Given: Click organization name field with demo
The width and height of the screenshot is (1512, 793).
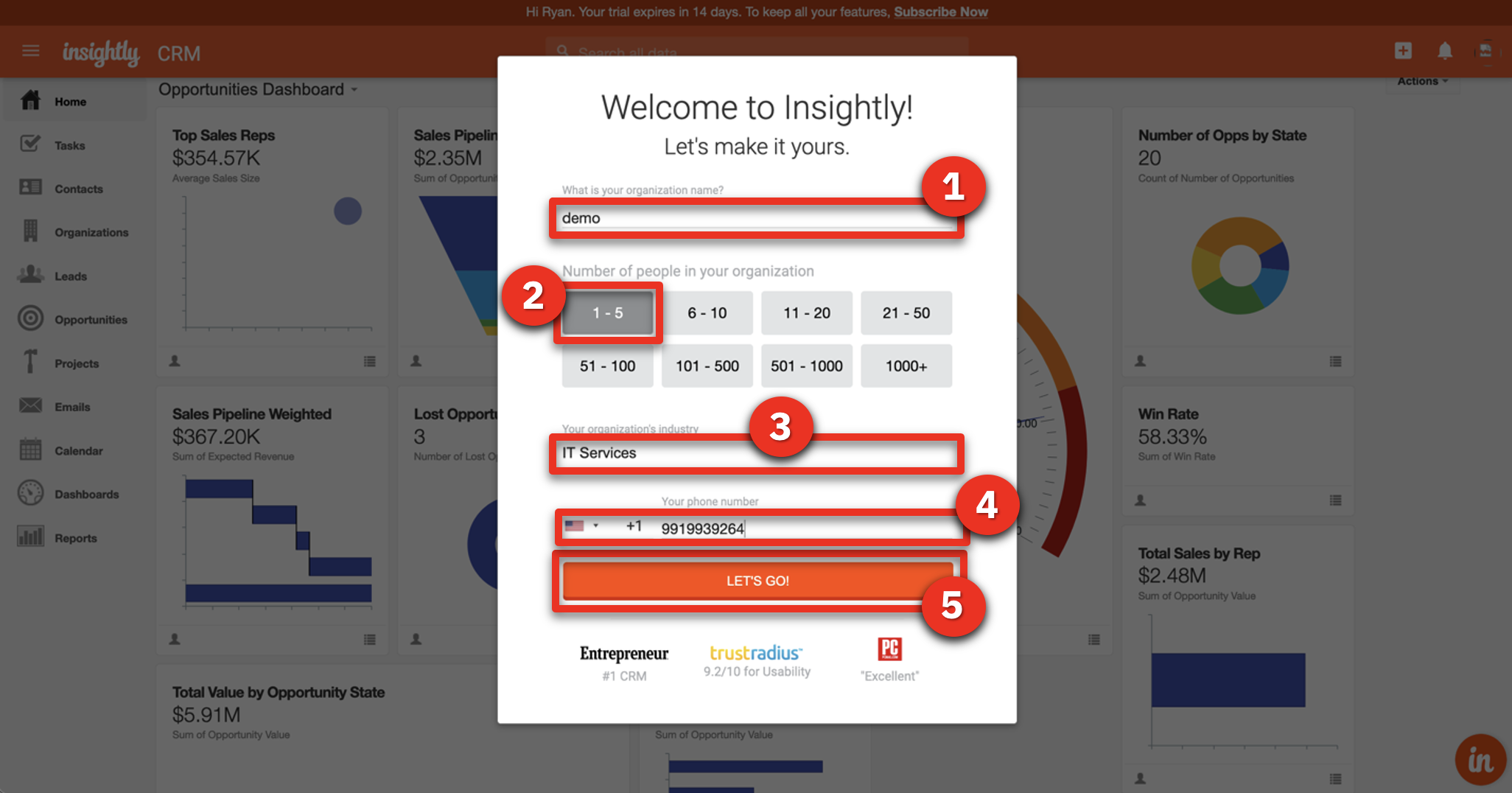Looking at the screenshot, I should pos(757,218).
